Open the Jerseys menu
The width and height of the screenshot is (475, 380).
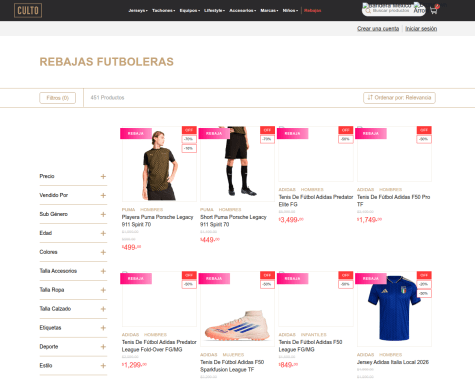tap(138, 11)
